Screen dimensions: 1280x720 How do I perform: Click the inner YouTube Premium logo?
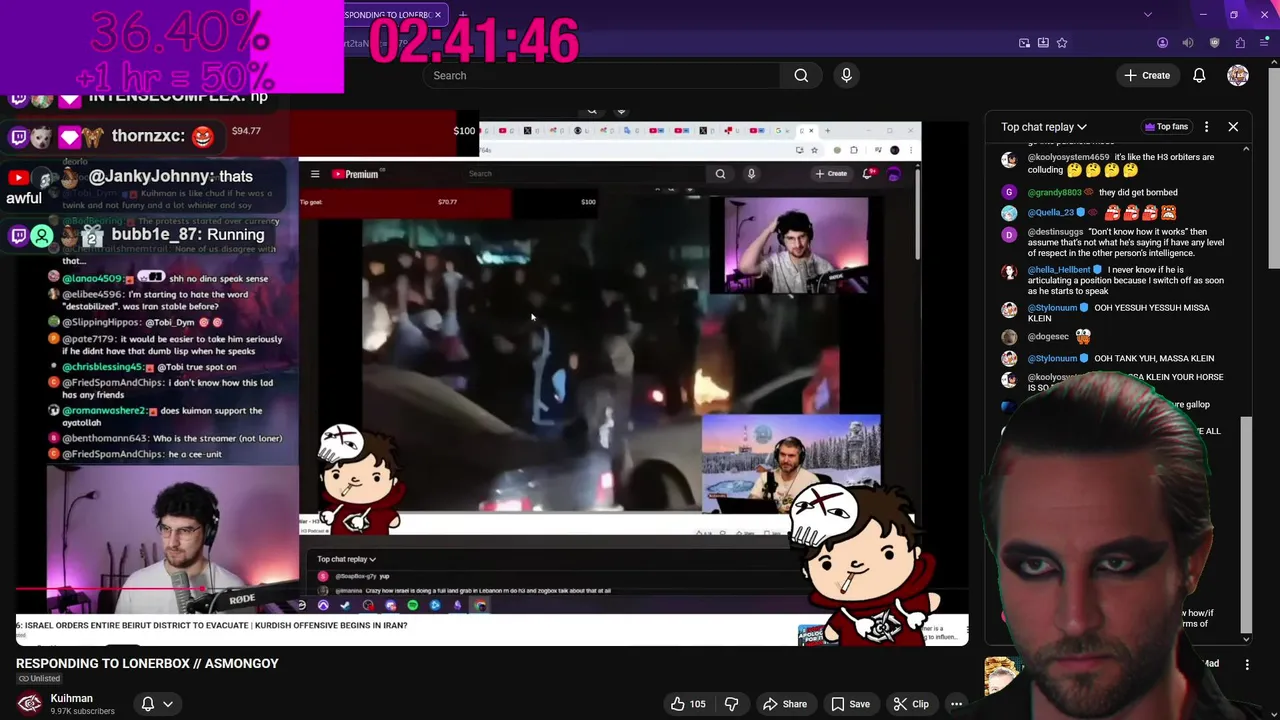click(x=355, y=174)
